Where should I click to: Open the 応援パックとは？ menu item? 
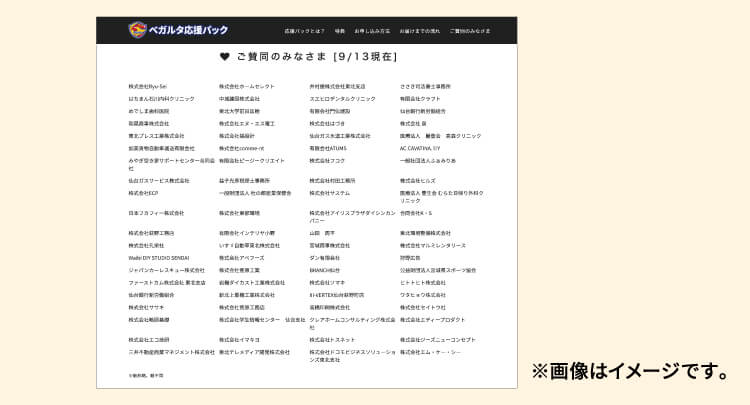point(303,31)
